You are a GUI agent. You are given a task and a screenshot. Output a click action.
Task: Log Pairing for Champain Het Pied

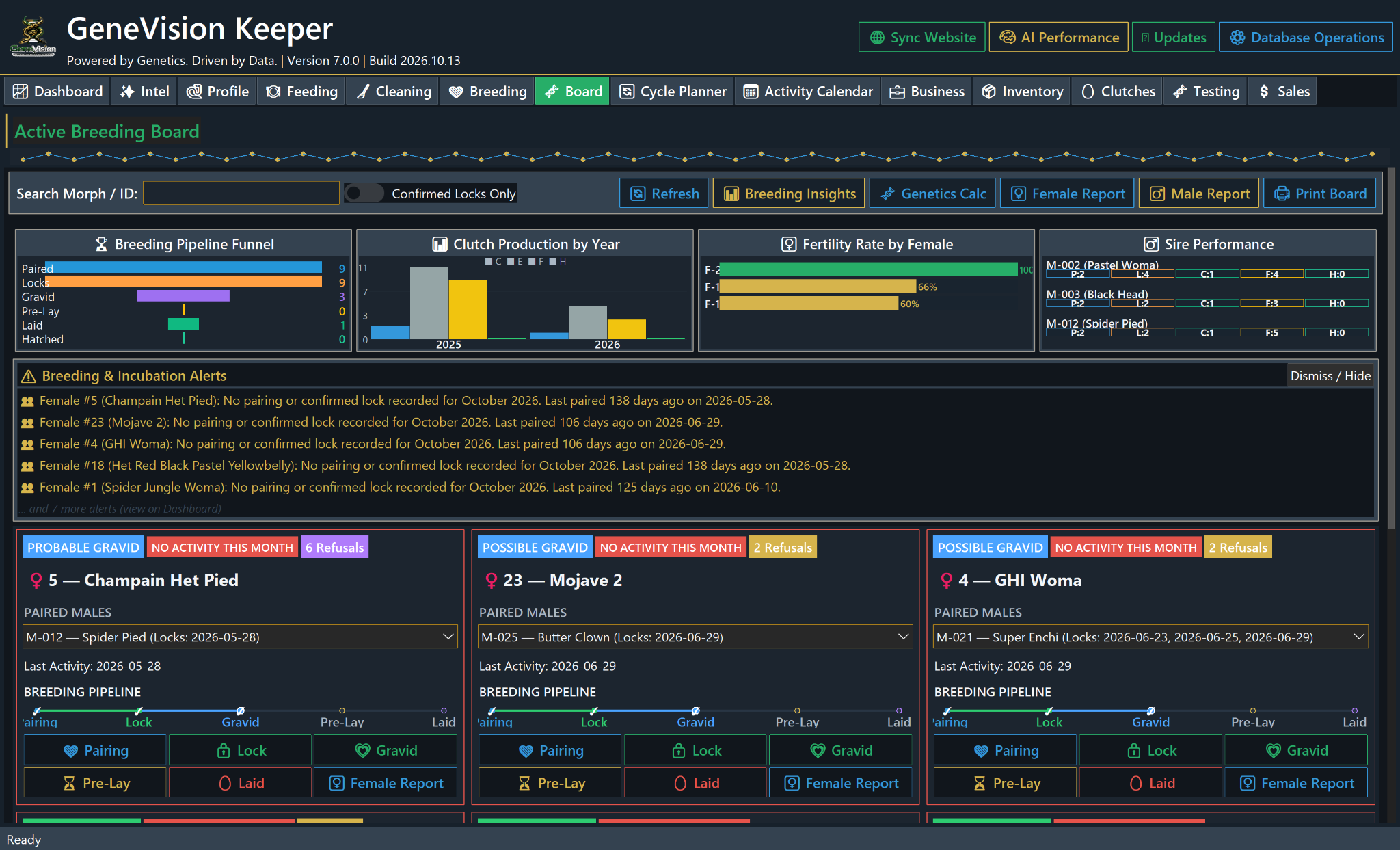coord(95,751)
